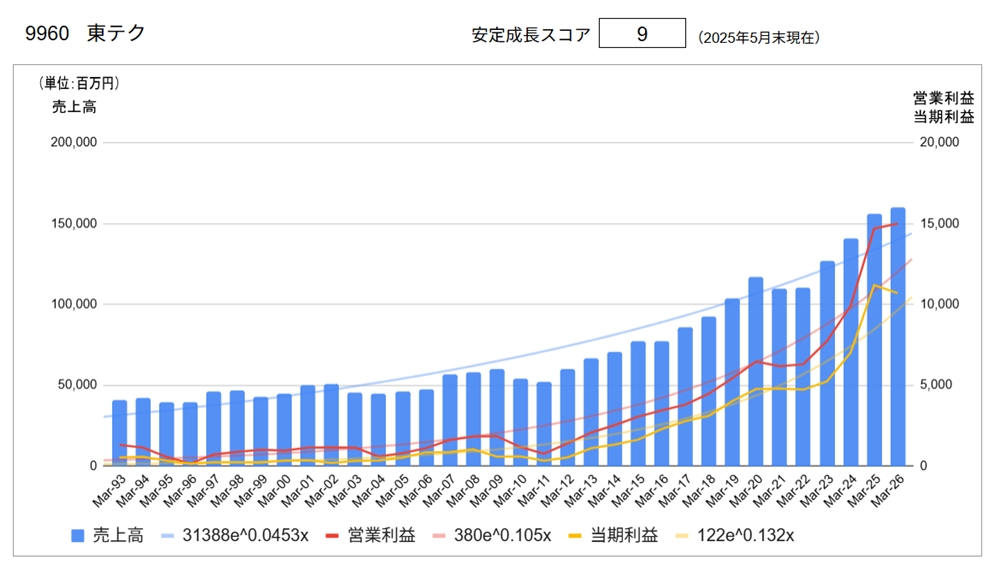Click the (2025年5月末現在) date note

(x=759, y=38)
